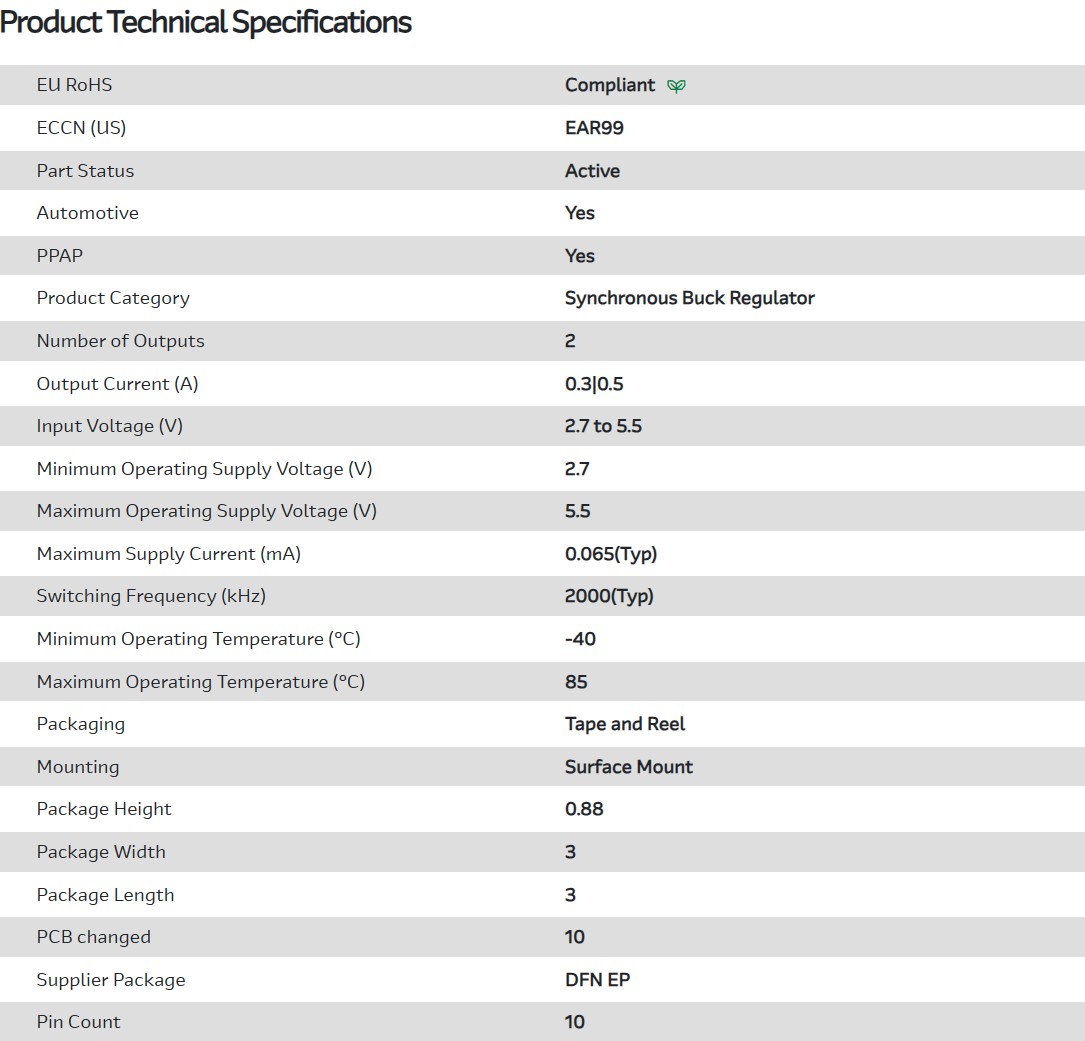Click the Pin Count row label
This screenshot has height=1041, width=1085.
[78, 1022]
